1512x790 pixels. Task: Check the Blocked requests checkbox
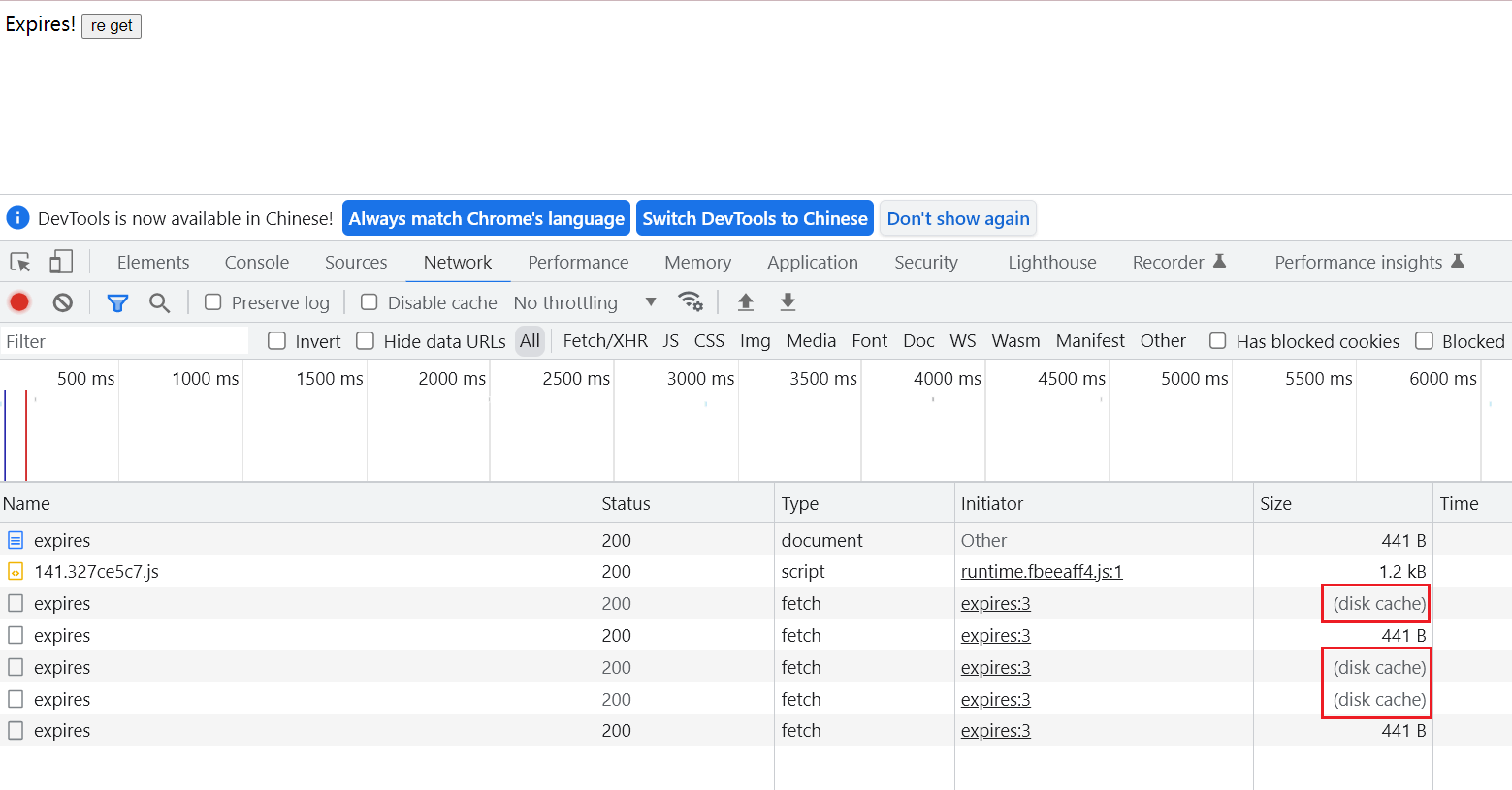[x=1425, y=341]
